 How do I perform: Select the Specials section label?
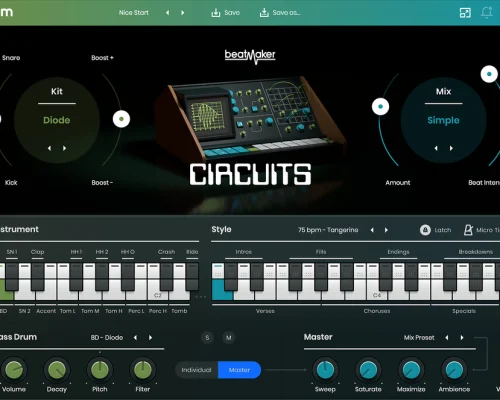(464, 311)
